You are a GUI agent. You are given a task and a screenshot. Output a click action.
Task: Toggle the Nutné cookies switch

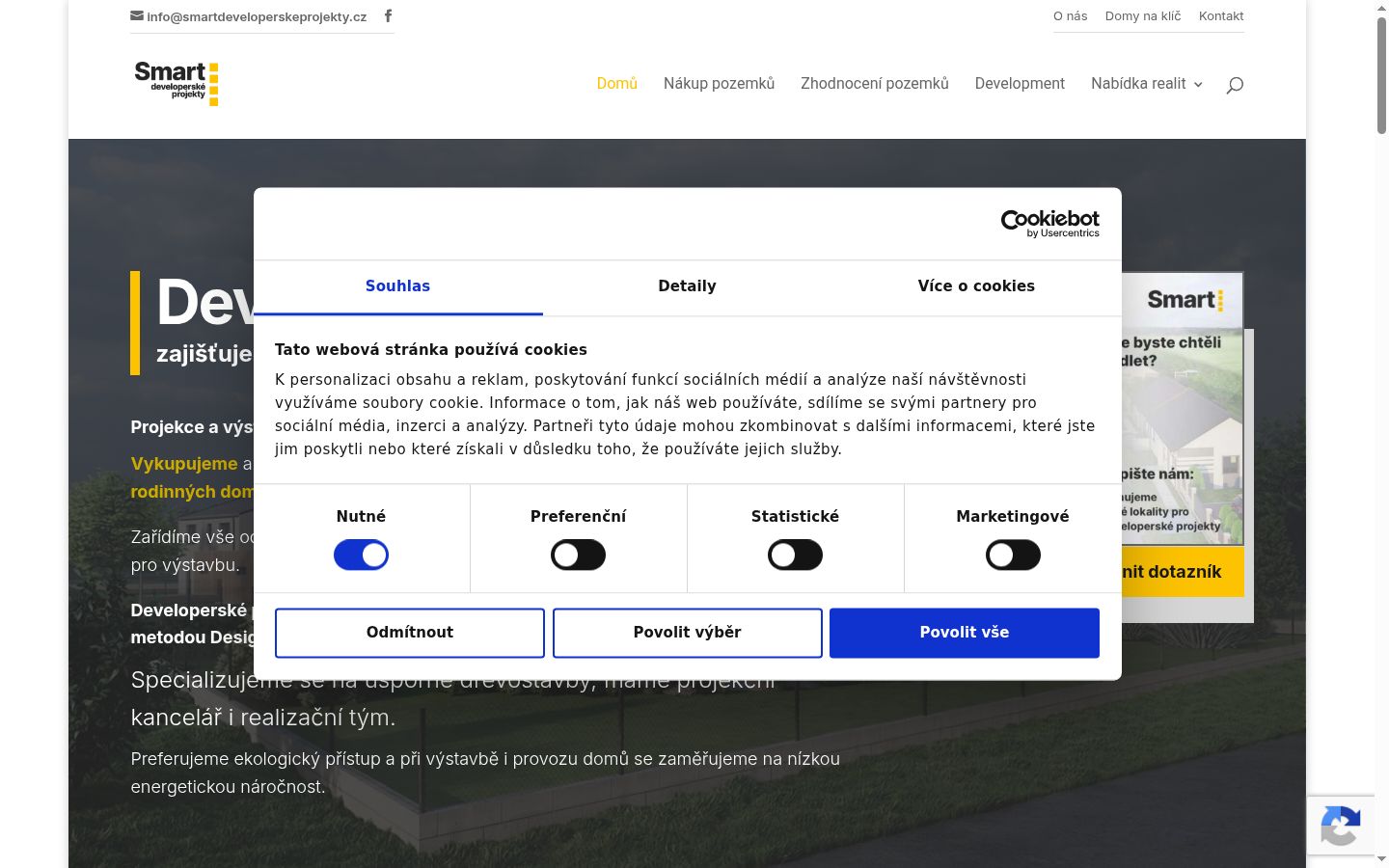point(361,555)
